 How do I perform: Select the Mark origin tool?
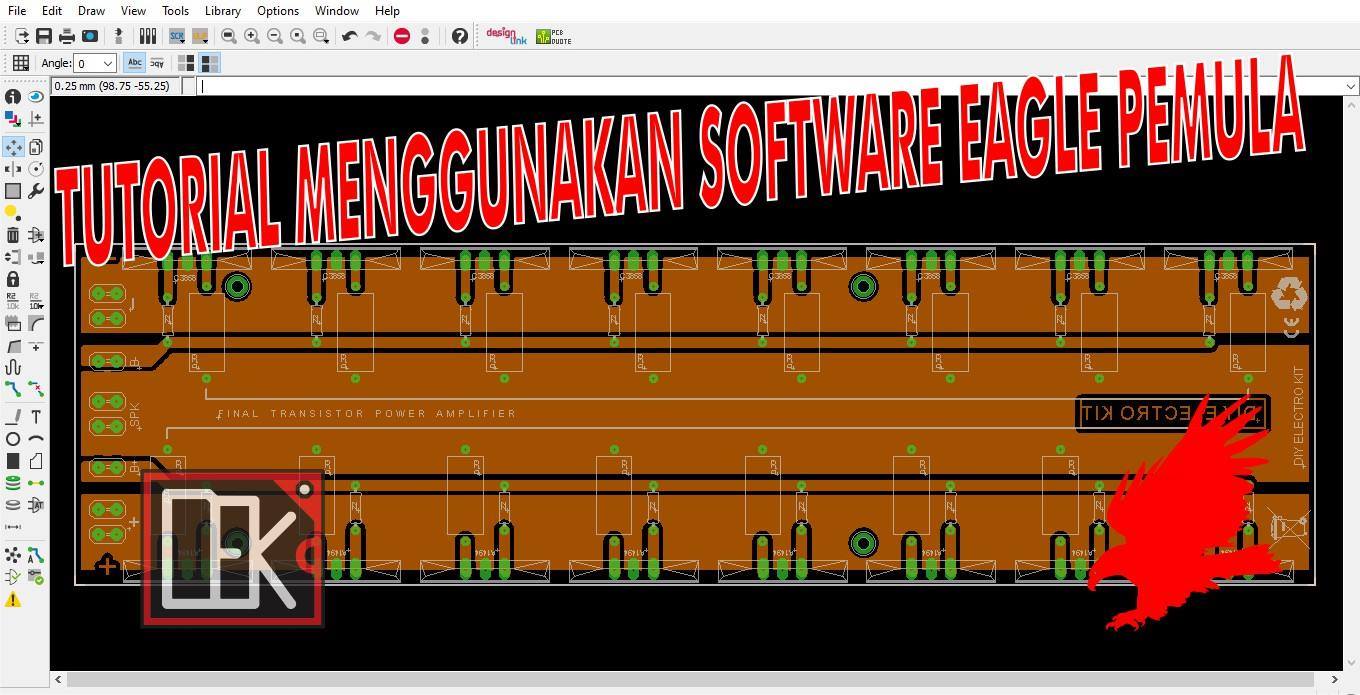point(36,119)
